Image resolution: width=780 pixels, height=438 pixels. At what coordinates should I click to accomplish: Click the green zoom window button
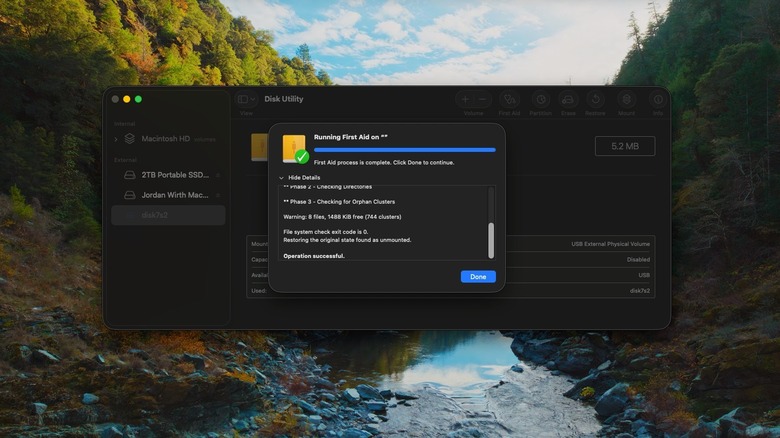[138, 99]
